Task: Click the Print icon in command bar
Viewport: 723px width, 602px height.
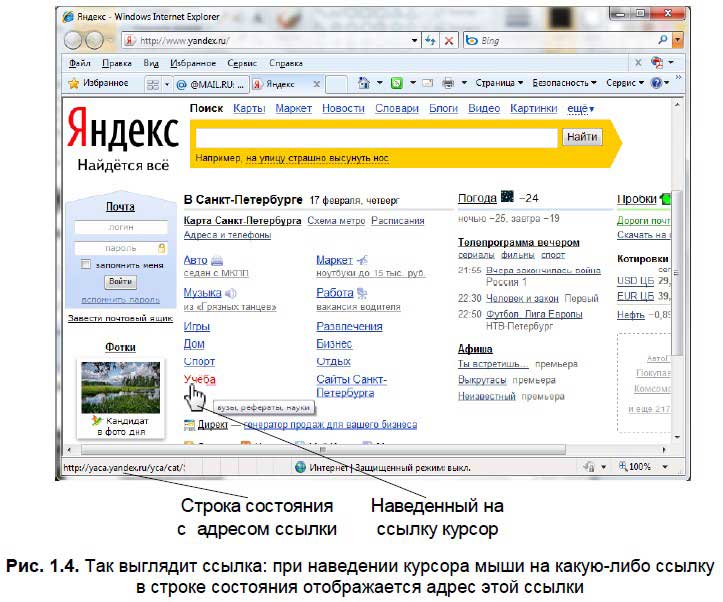Action: pyautogui.click(x=448, y=83)
